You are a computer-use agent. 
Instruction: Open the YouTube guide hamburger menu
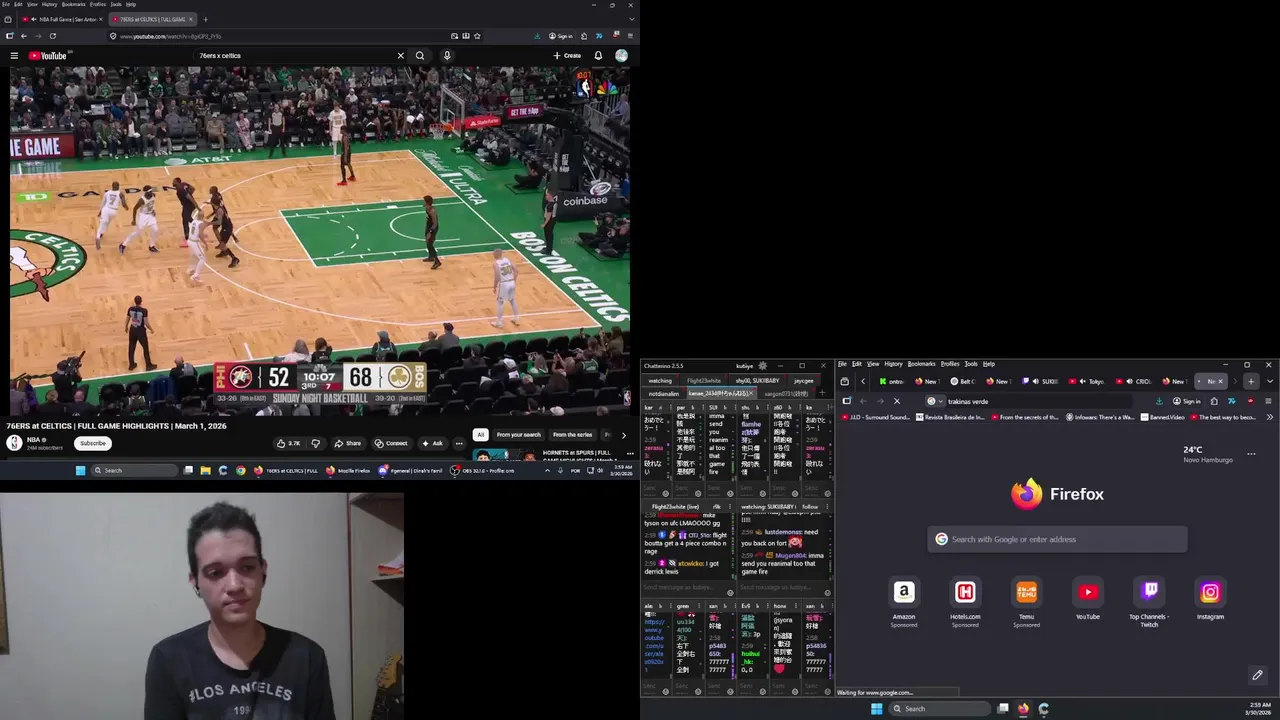click(x=14, y=56)
